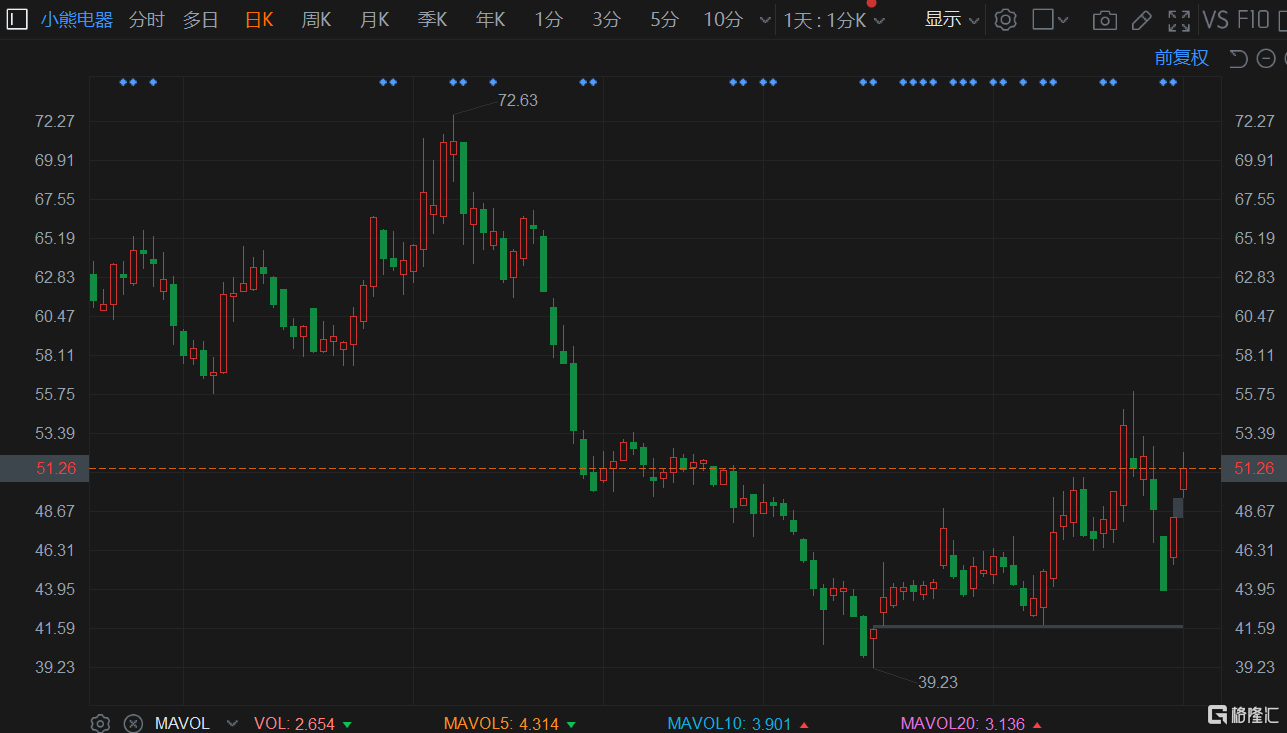Screen dimensions: 1287x733
Task: Click the 51.26 current price marker
Action: pyautogui.click(x=43, y=468)
